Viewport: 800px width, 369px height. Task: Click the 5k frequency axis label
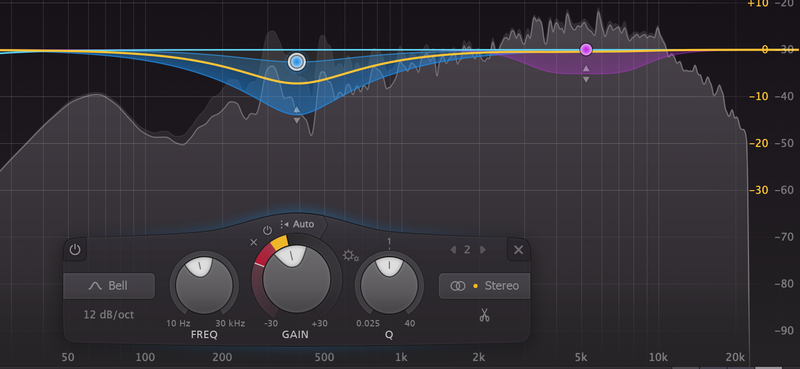click(581, 357)
